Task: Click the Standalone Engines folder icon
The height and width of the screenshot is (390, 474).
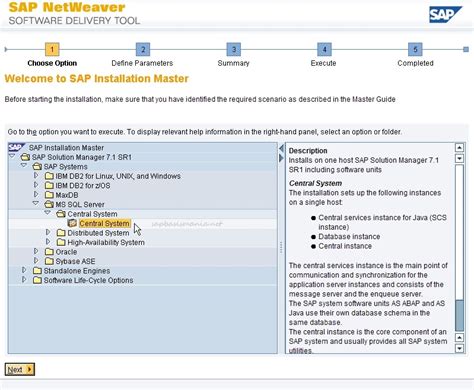Action: [x=37, y=270]
